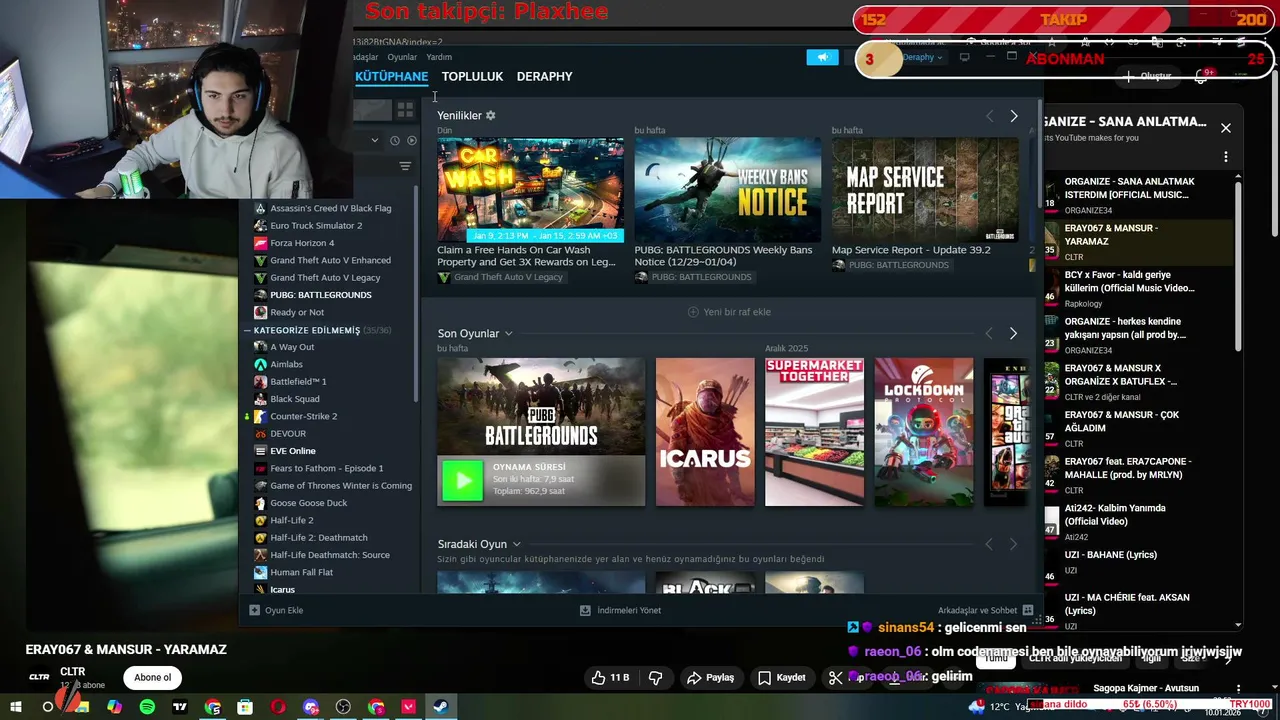Click the YouTube clip scissors icon
The image size is (1280, 720).
836,677
